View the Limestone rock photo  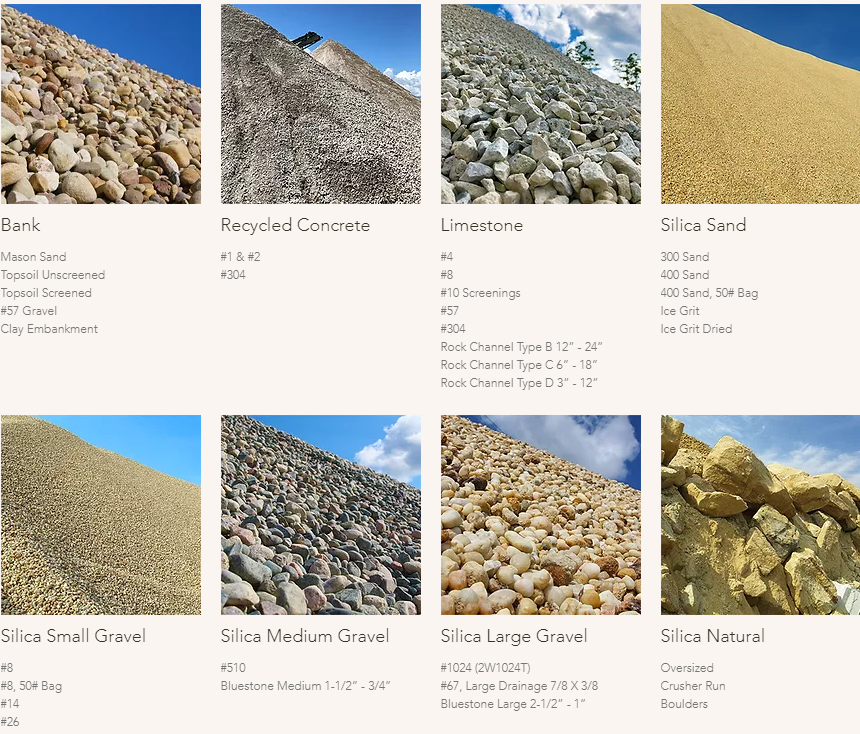[x=541, y=104]
